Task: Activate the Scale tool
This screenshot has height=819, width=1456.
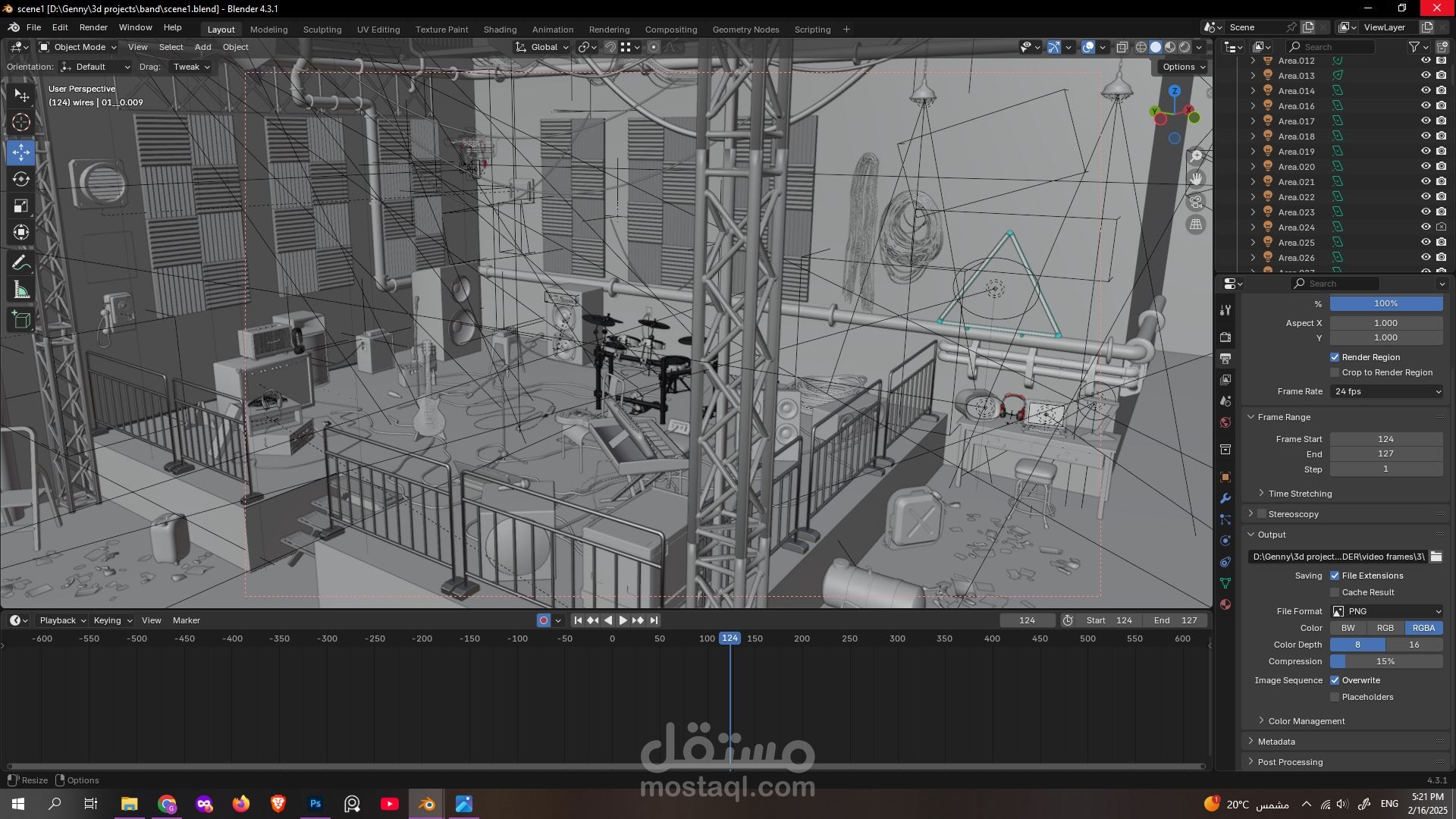Action: pos(21,206)
